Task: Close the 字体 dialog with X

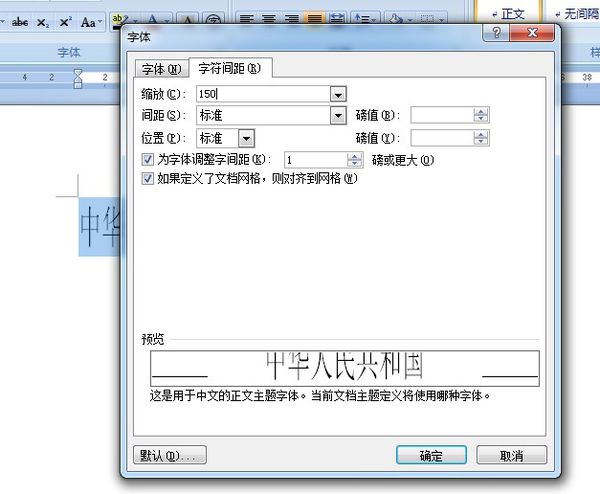Action: [532, 33]
